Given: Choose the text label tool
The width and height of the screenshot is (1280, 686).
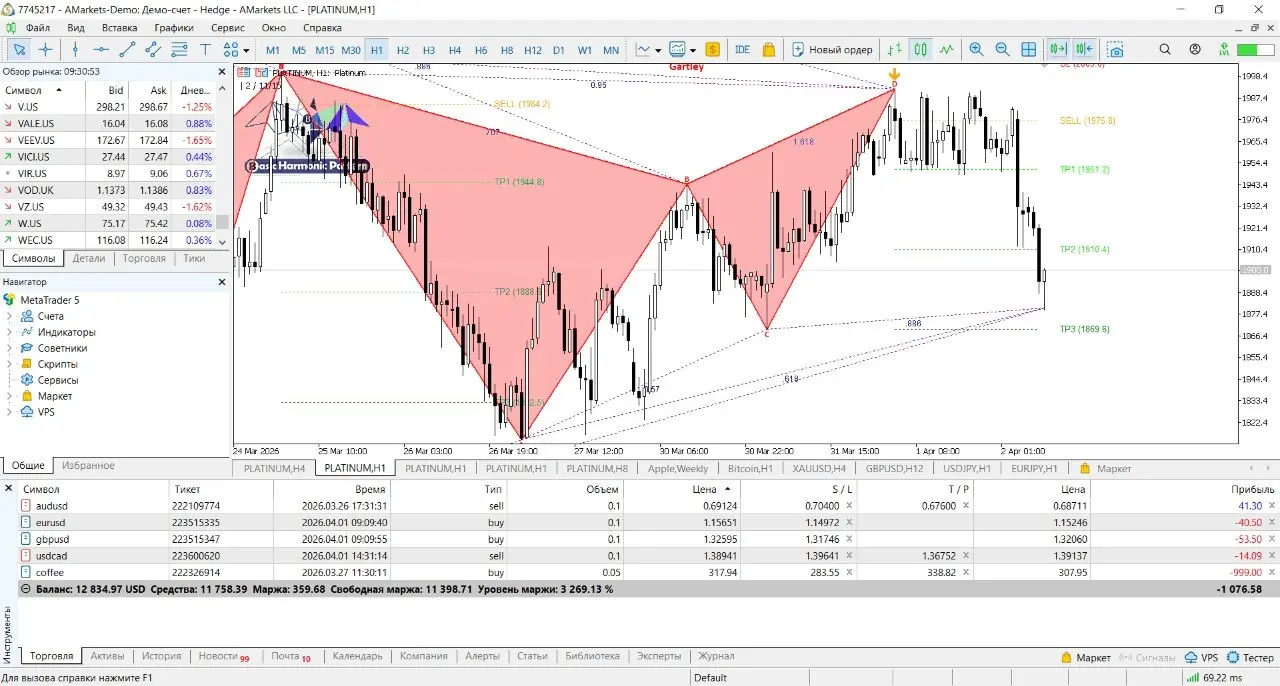Looking at the screenshot, I should point(206,49).
